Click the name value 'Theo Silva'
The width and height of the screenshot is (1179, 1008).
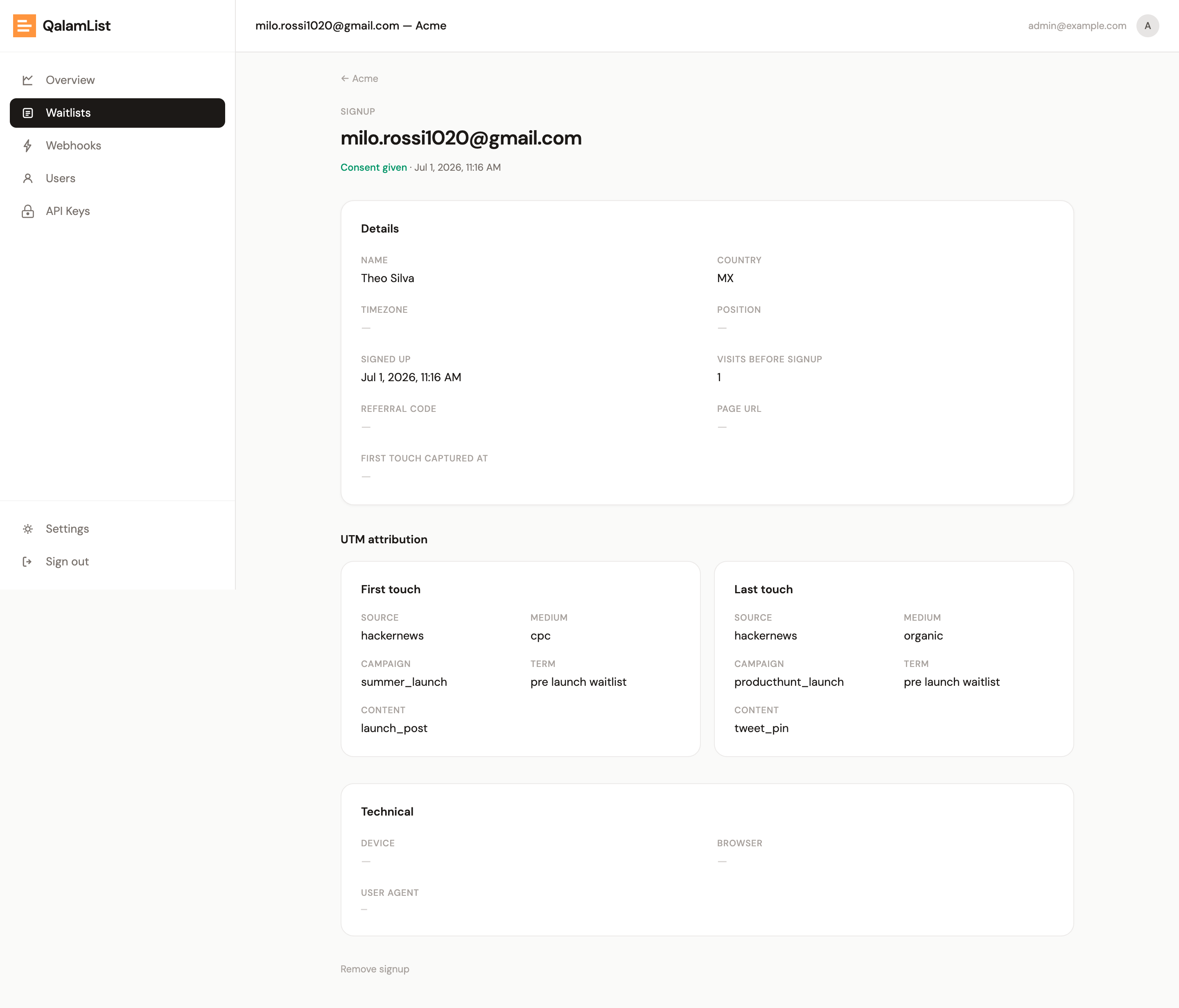388,278
